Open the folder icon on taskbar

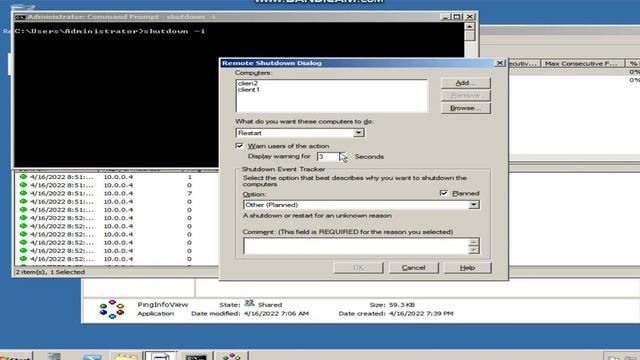pos(126,356)
